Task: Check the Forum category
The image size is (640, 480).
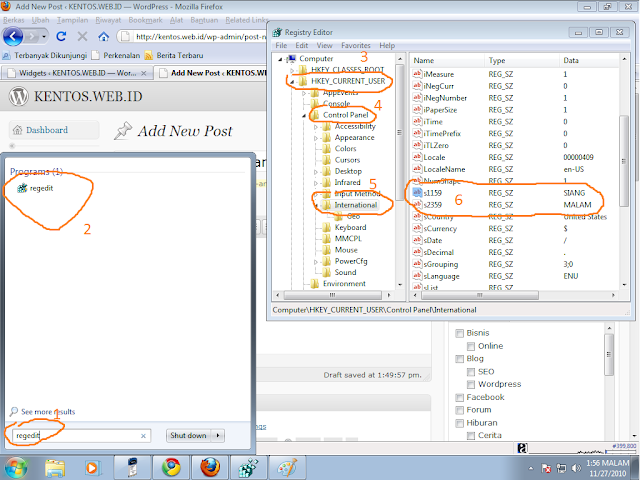Action: pyautogui.click(x=460, y=410)
